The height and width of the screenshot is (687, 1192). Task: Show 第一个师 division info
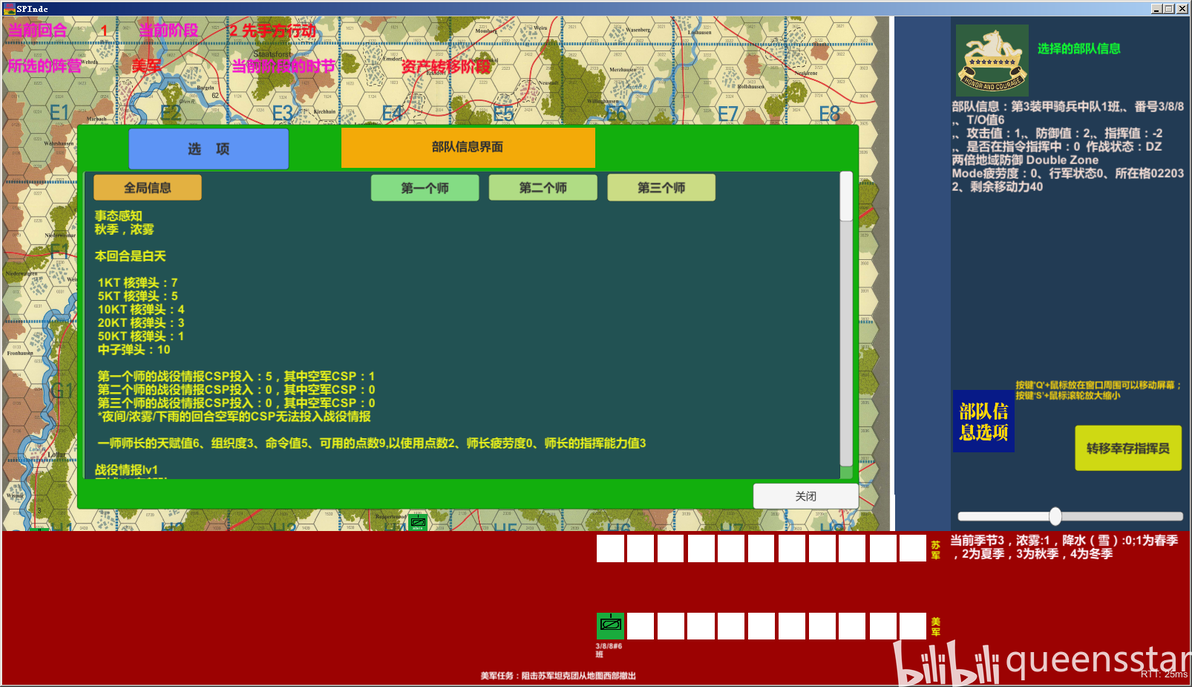click(x=425, y=188)
